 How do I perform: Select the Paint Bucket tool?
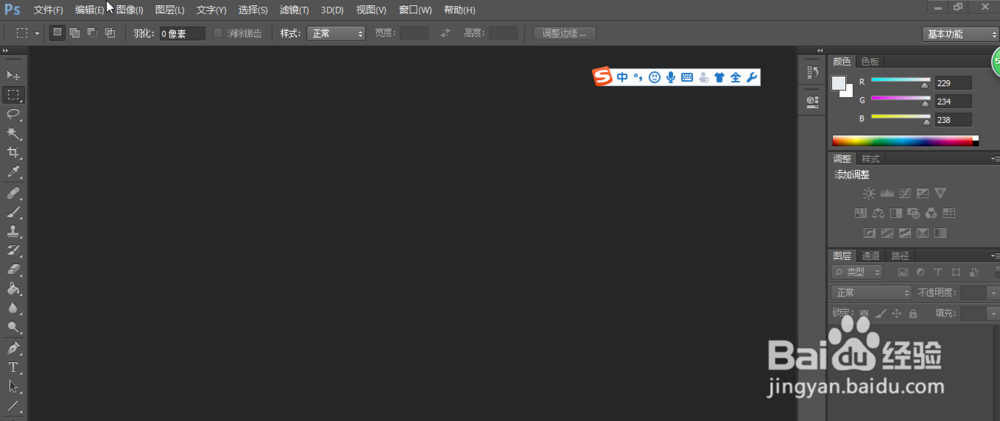[13, 288]
